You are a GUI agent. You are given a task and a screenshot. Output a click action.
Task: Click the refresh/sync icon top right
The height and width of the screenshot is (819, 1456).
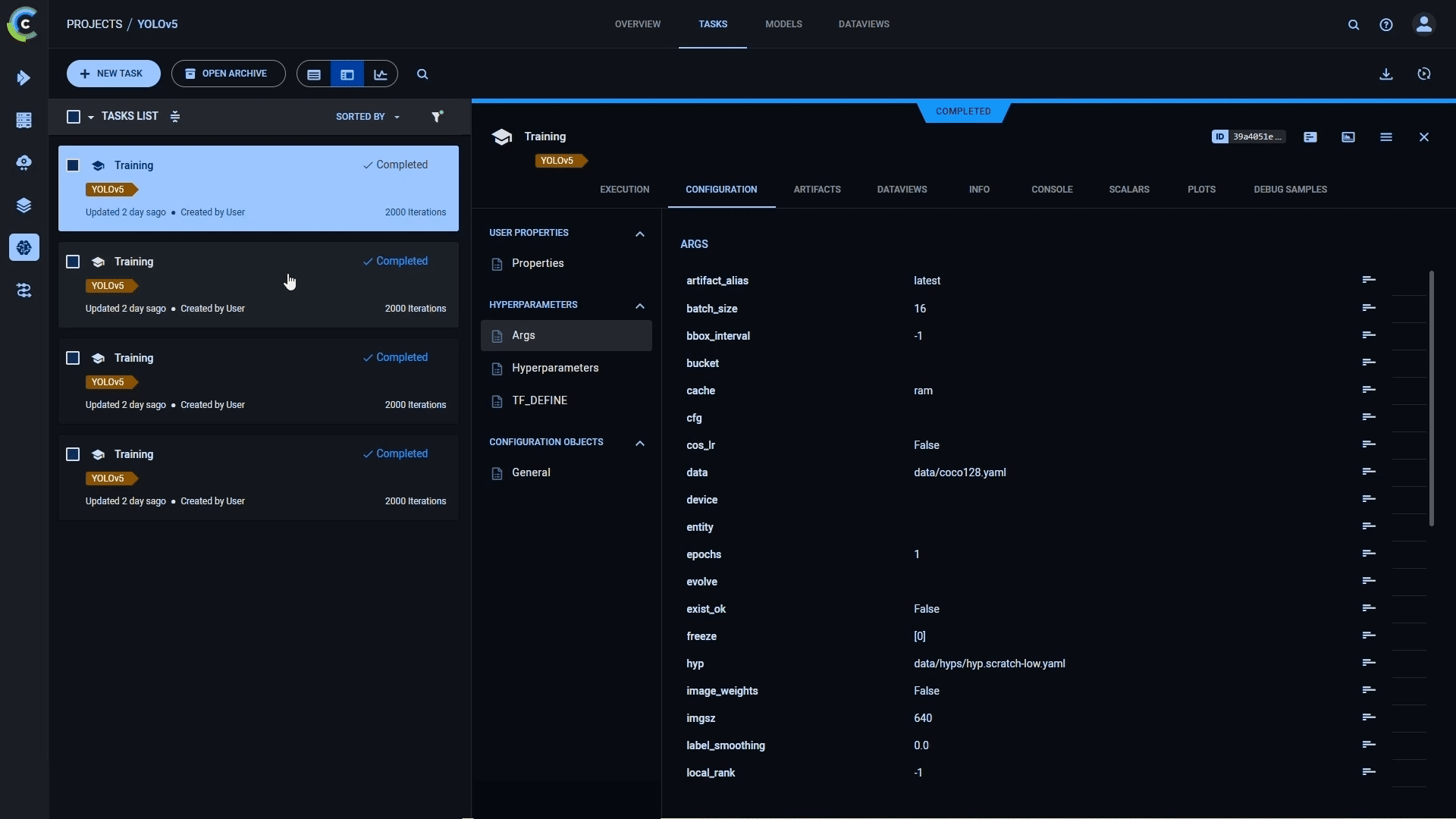(x=1425, y=73)
